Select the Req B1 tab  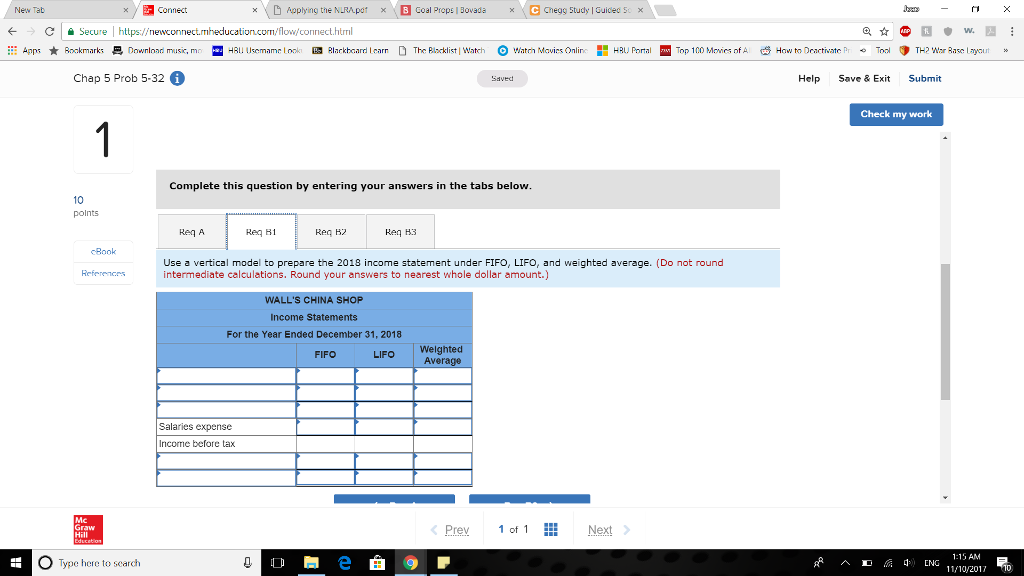click(x=261, y=232)
